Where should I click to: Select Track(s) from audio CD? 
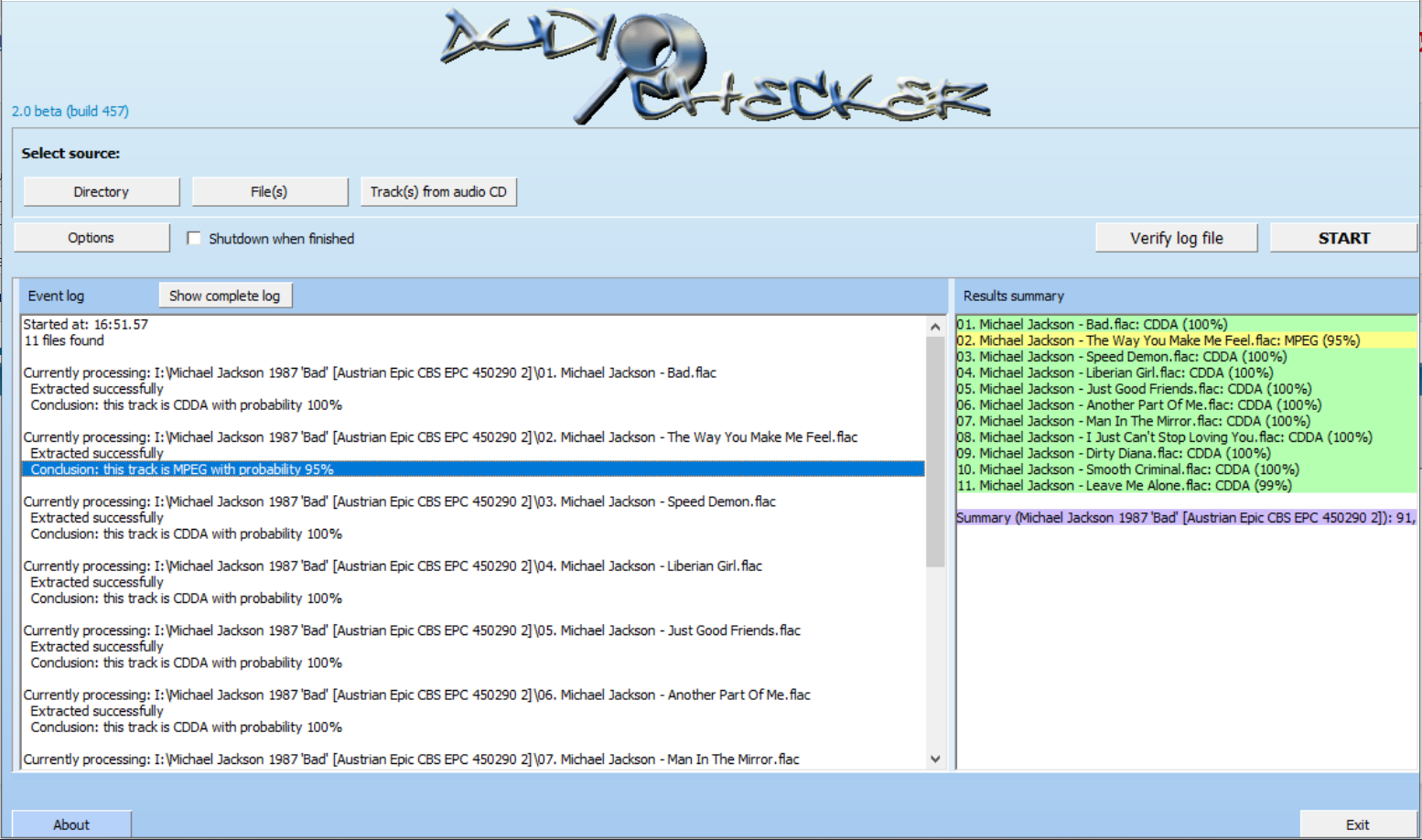(438, 192)
